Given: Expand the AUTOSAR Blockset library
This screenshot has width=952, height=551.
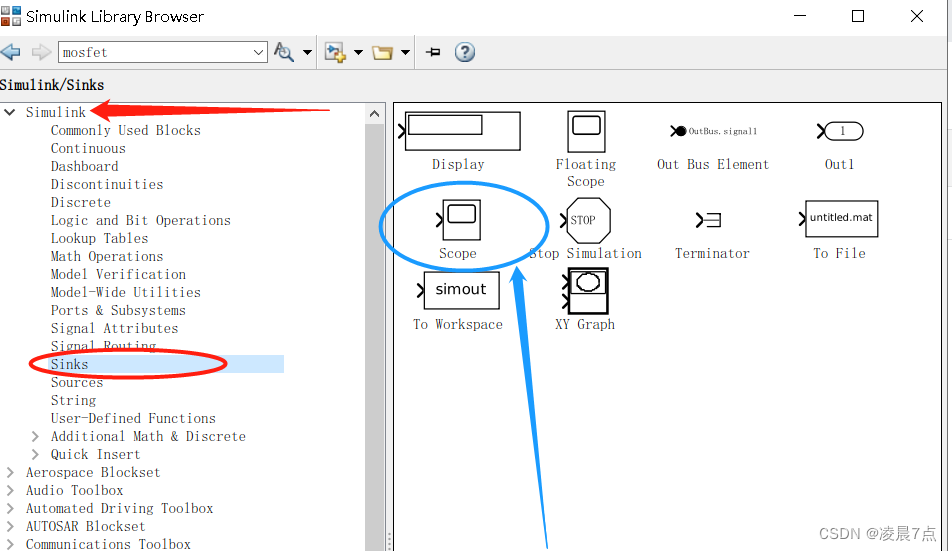Looking at the screenshot, I should click(x=10, y=526).
